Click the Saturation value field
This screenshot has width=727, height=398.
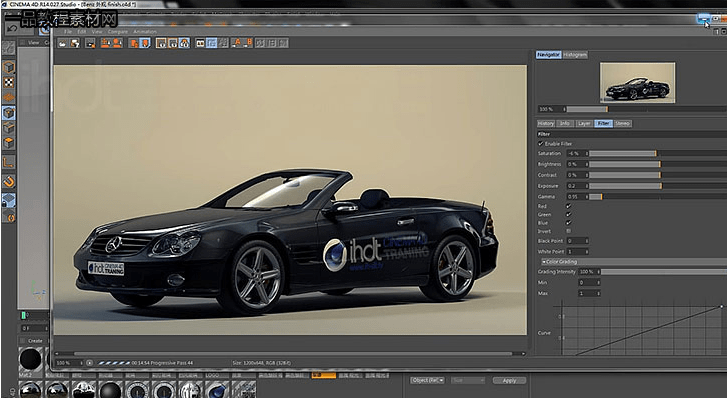coord(577,154)
